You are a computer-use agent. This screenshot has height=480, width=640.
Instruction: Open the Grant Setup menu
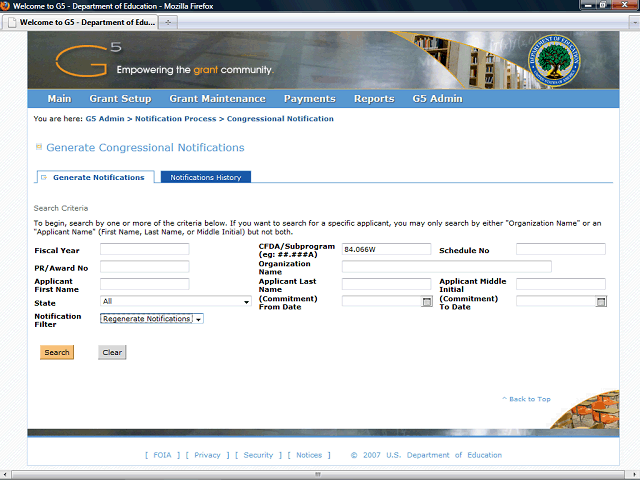(120, 99)
